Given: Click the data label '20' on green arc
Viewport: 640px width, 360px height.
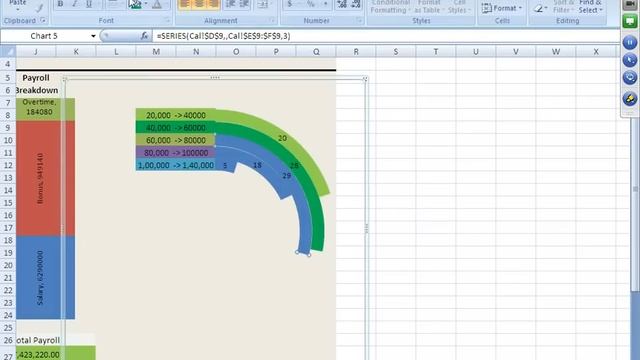Looking at the screenshot, I should [282, 138].
